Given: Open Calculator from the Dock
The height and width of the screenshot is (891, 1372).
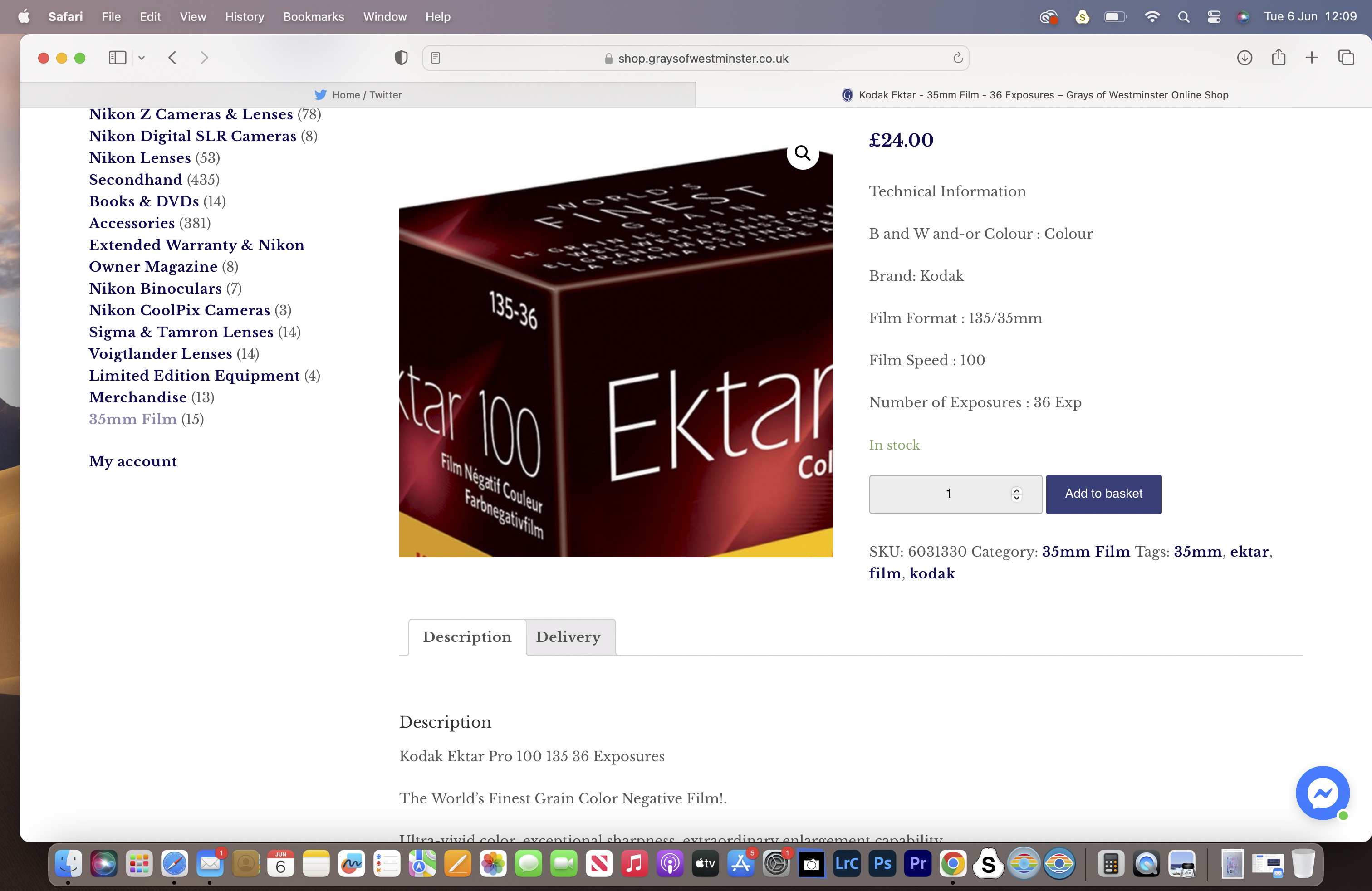Looking at the screenshot, I should (x=1111, y=863).
